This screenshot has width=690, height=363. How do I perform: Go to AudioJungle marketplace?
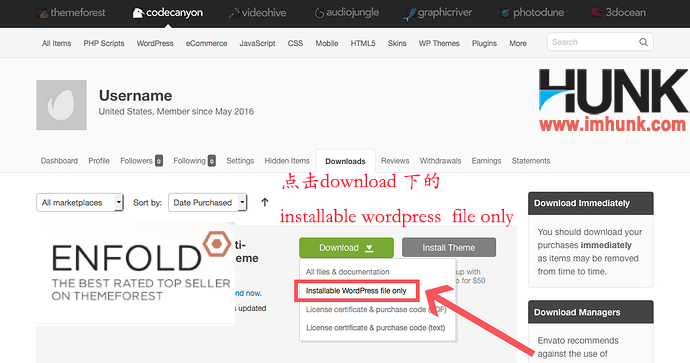(x=346, y=13)
